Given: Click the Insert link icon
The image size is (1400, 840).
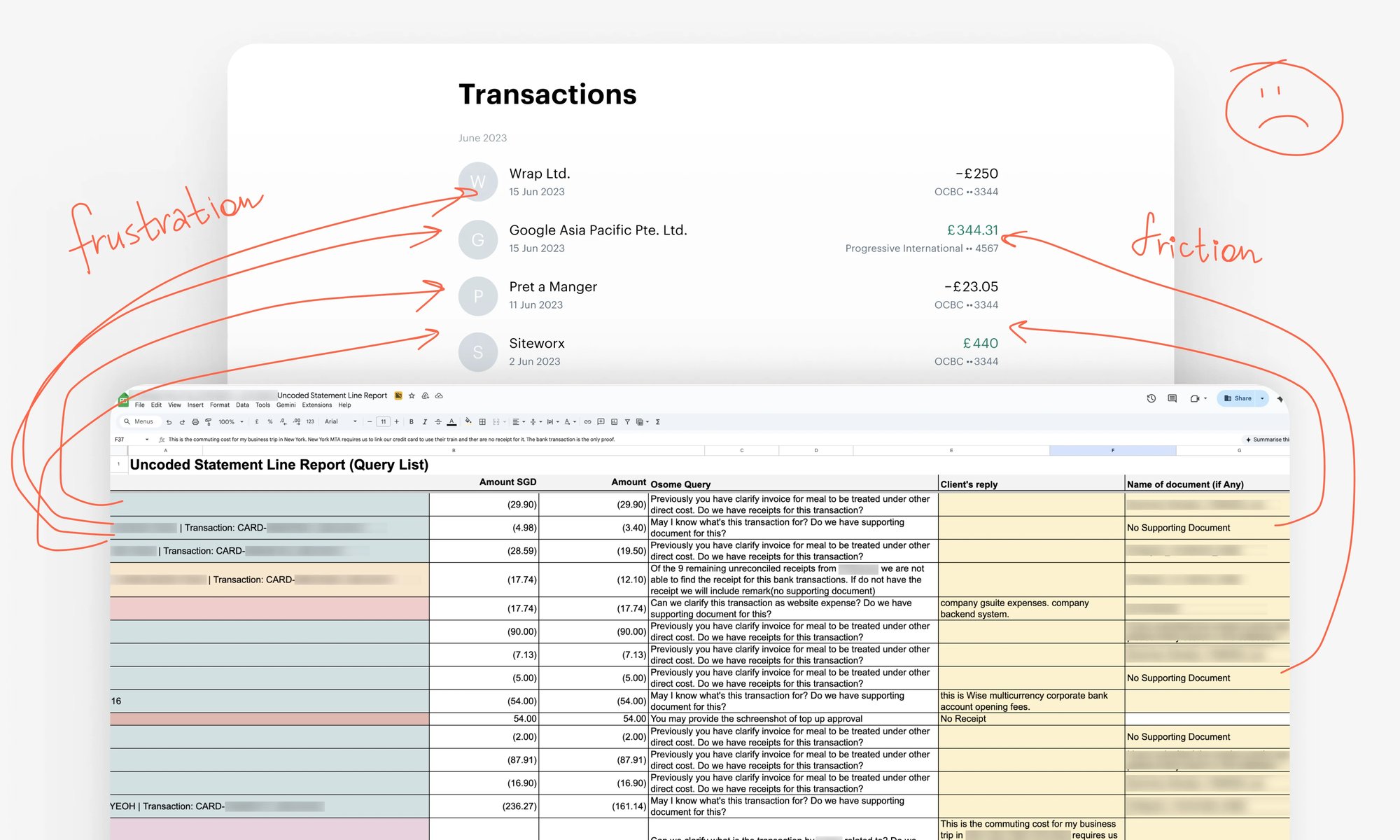Looking at the screenshot, I should point(587,421).
